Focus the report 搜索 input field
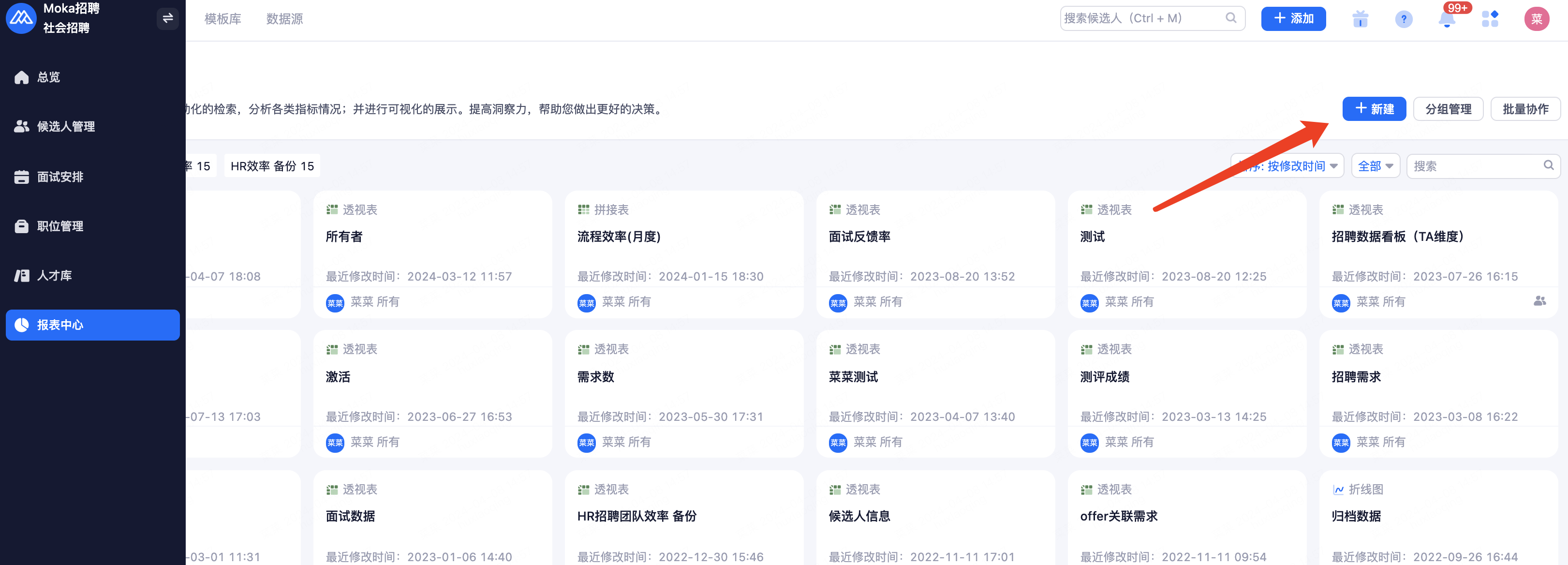Screen dimensions: 1568x565 [x=1482, y=166]
